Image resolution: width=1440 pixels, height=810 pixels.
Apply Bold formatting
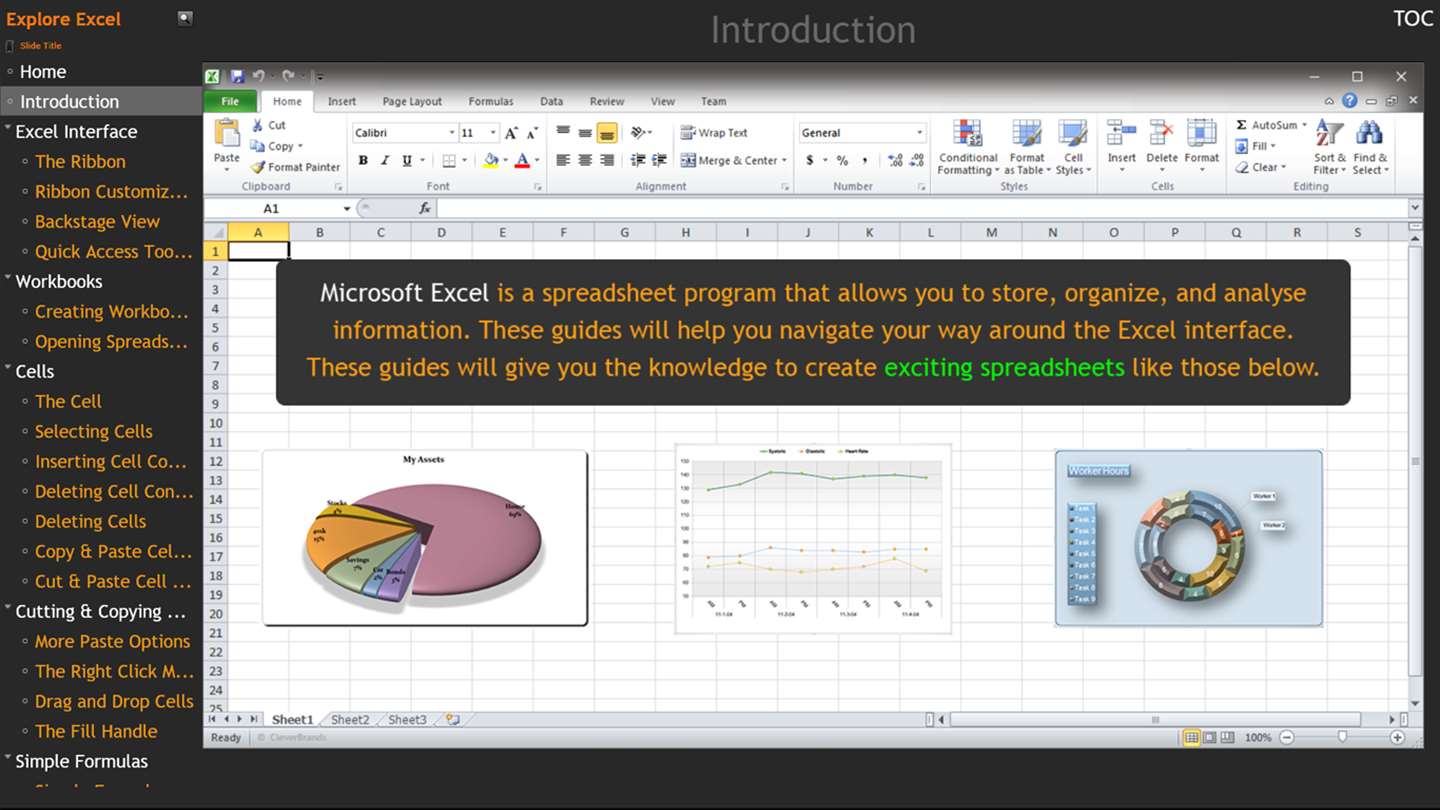click(363, 160)
